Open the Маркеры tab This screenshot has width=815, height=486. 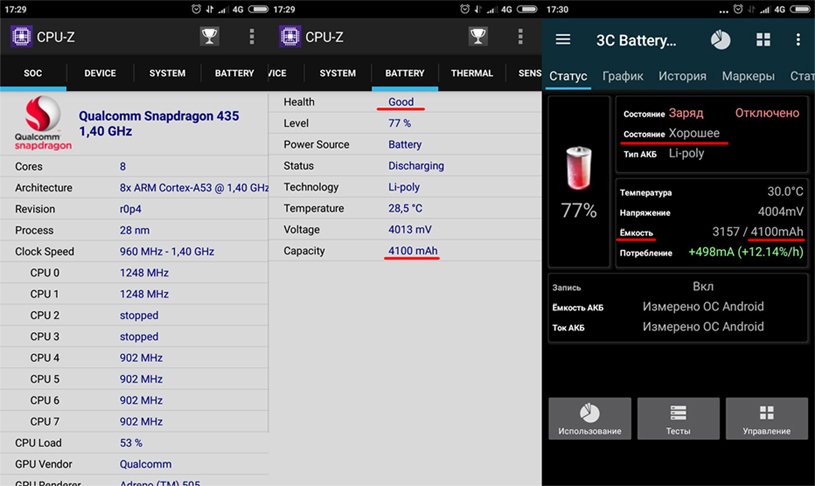tap(748, 76)
